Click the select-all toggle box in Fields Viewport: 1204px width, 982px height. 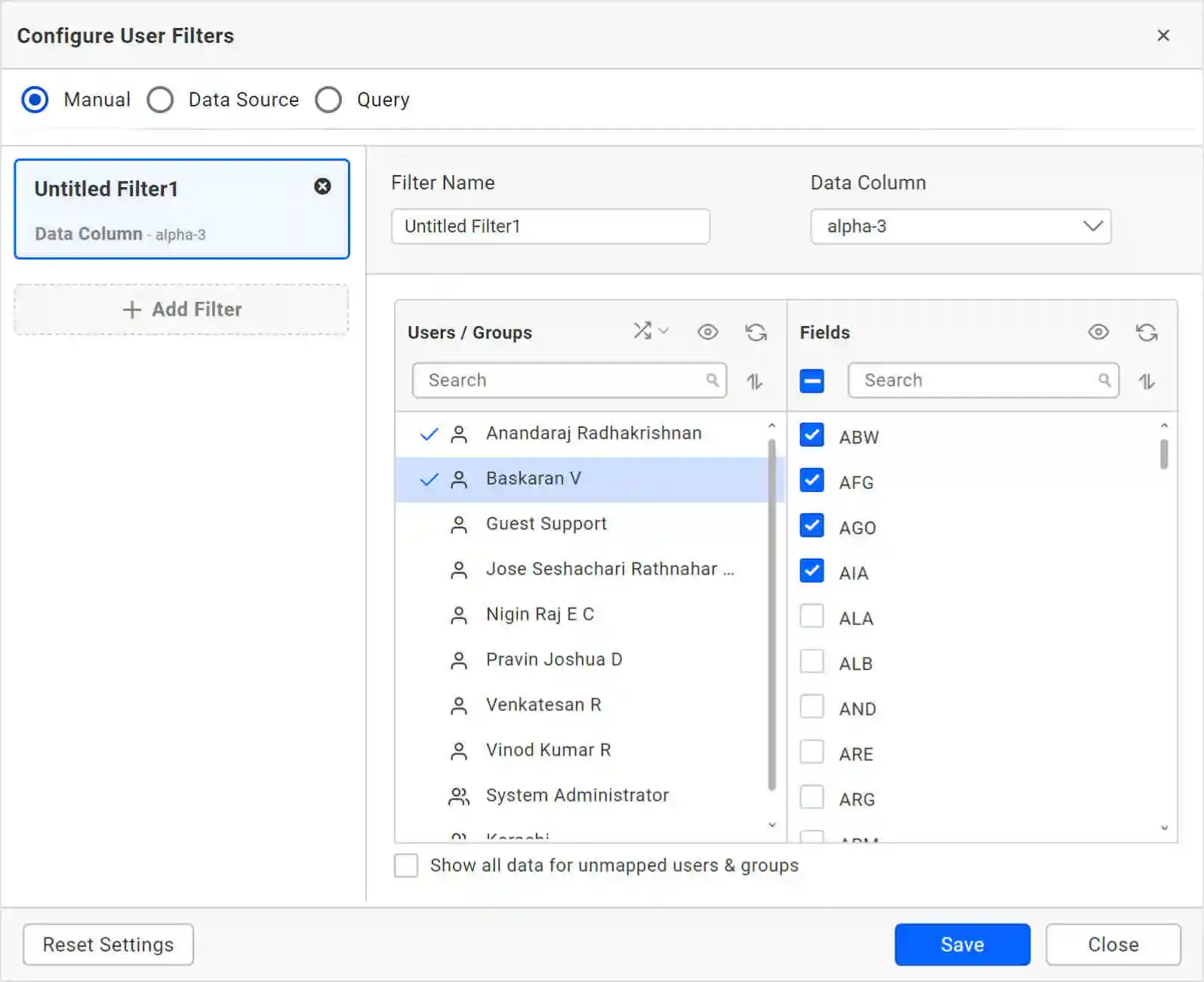coord(811,381)
